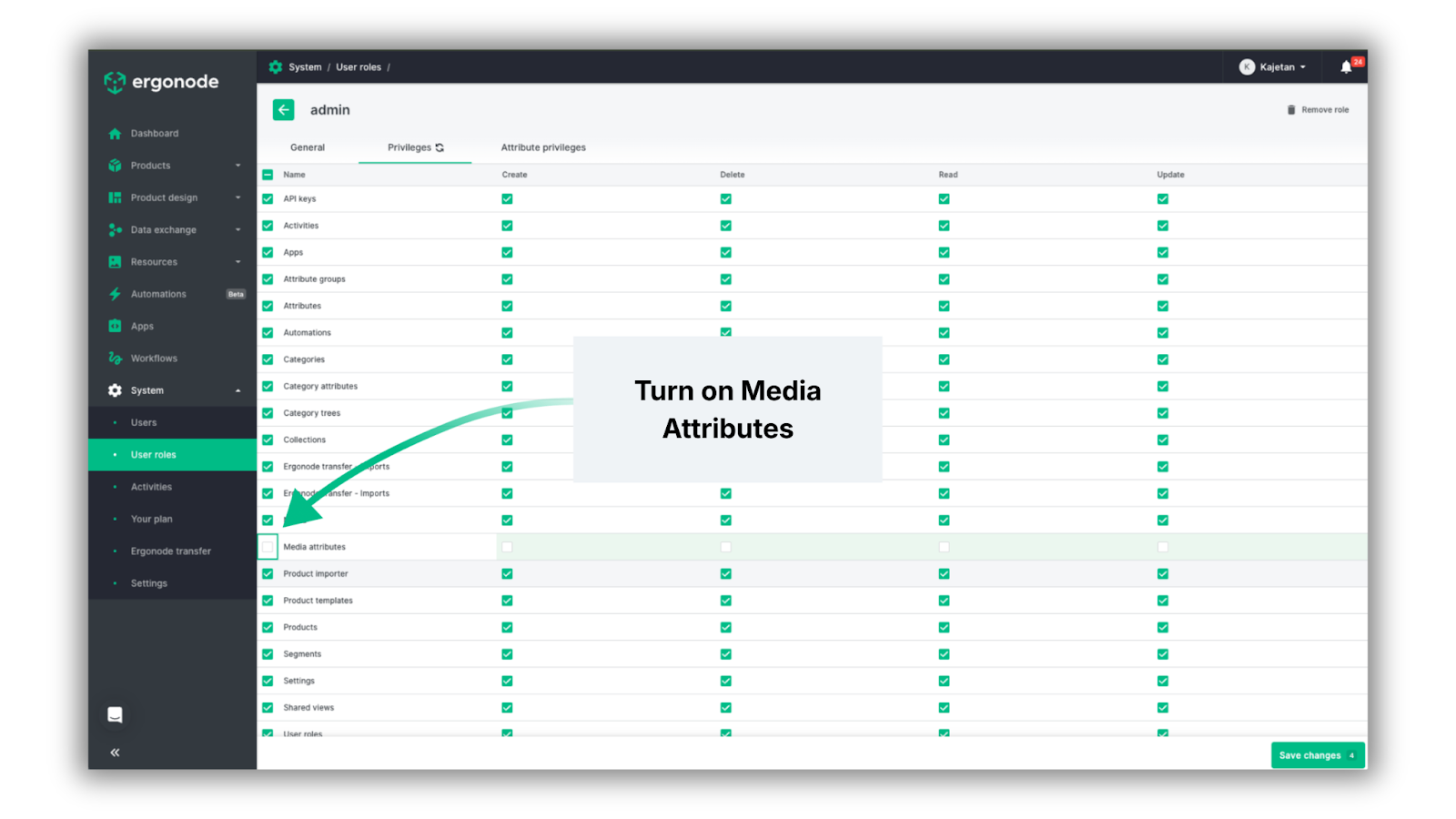Screen dimensions: 1456x819
Task: Click the Privileges tab refresh icon
Action: click(x=440, y=147)
